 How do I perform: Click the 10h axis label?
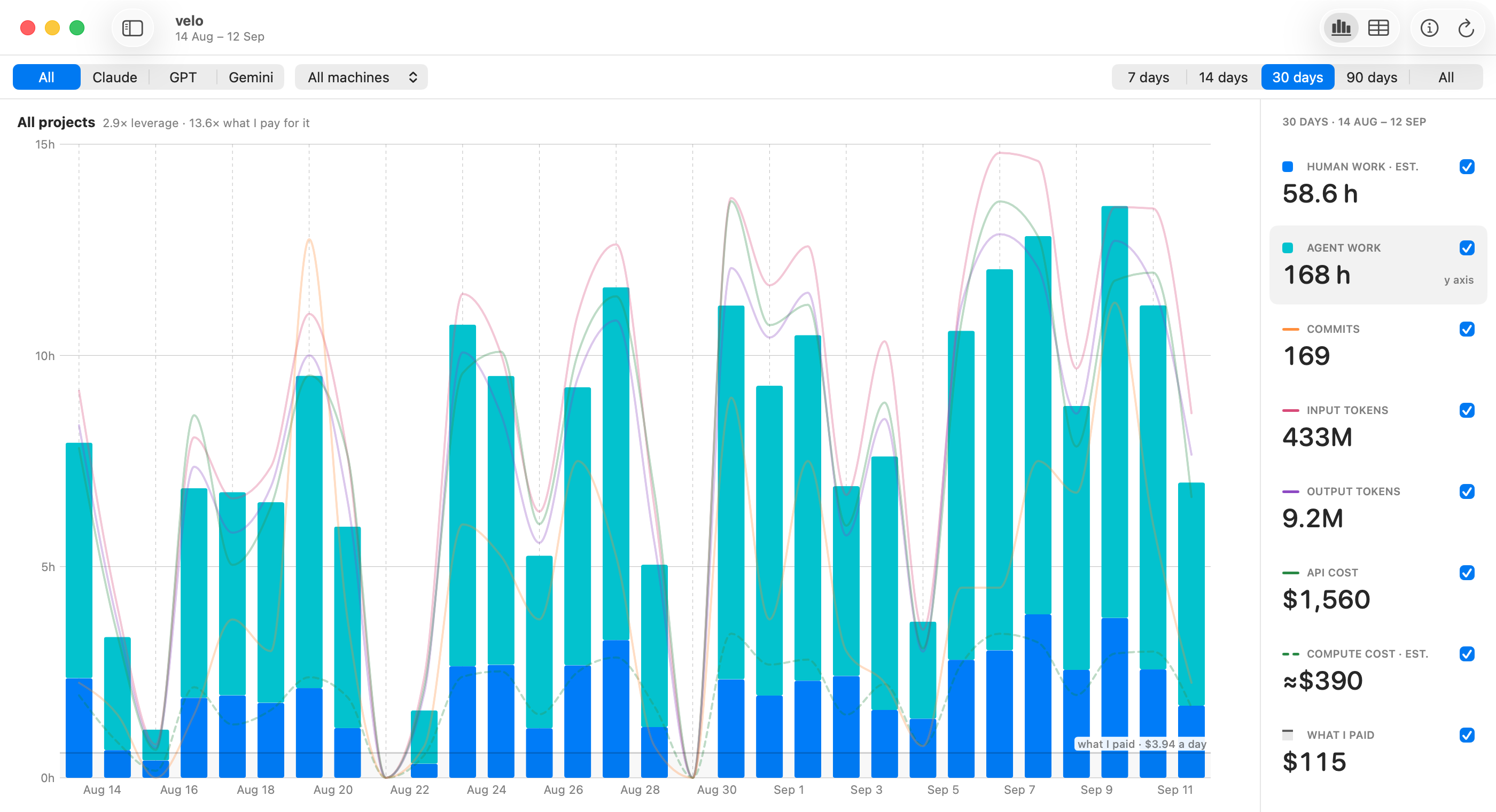[x=45, y=356]
